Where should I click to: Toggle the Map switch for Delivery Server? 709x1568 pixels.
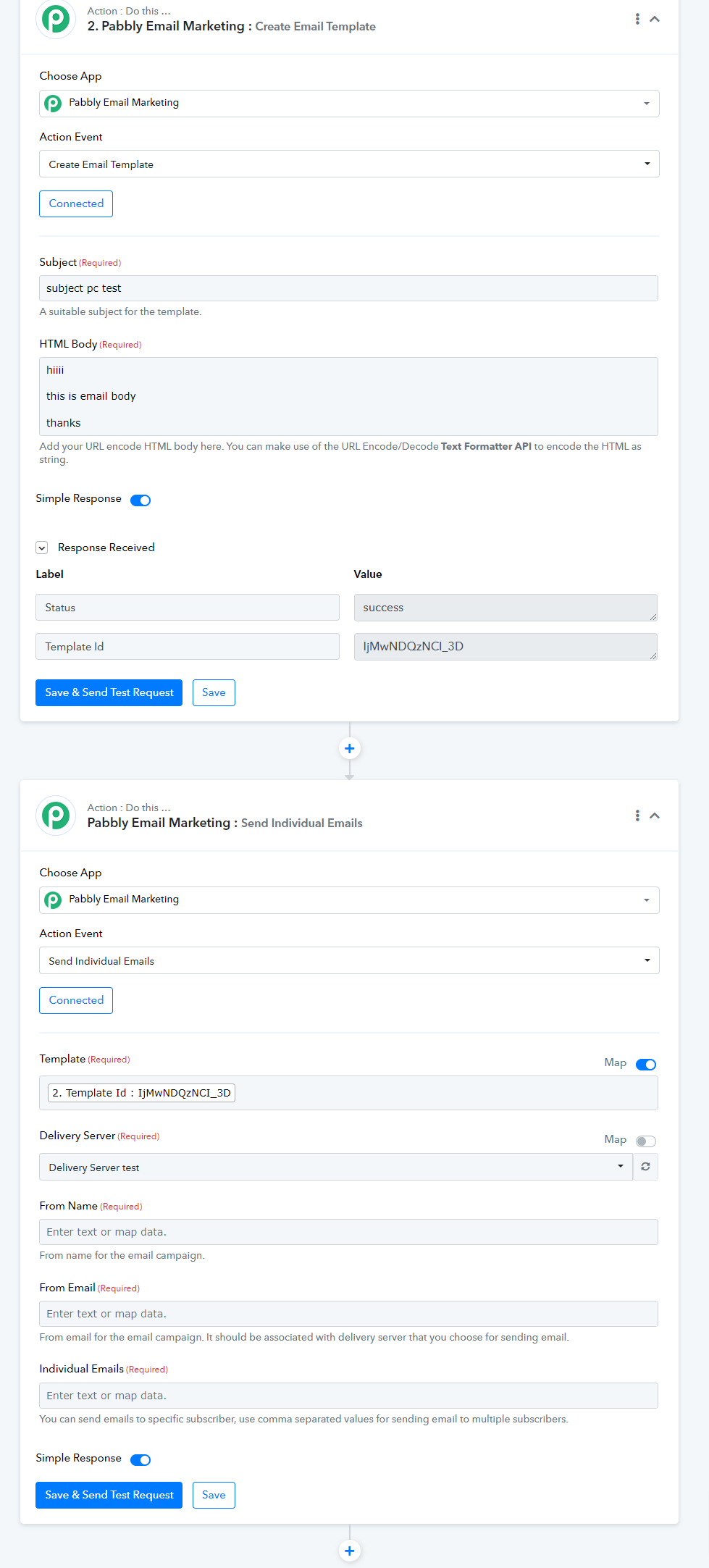click(x=646, y=1141)
